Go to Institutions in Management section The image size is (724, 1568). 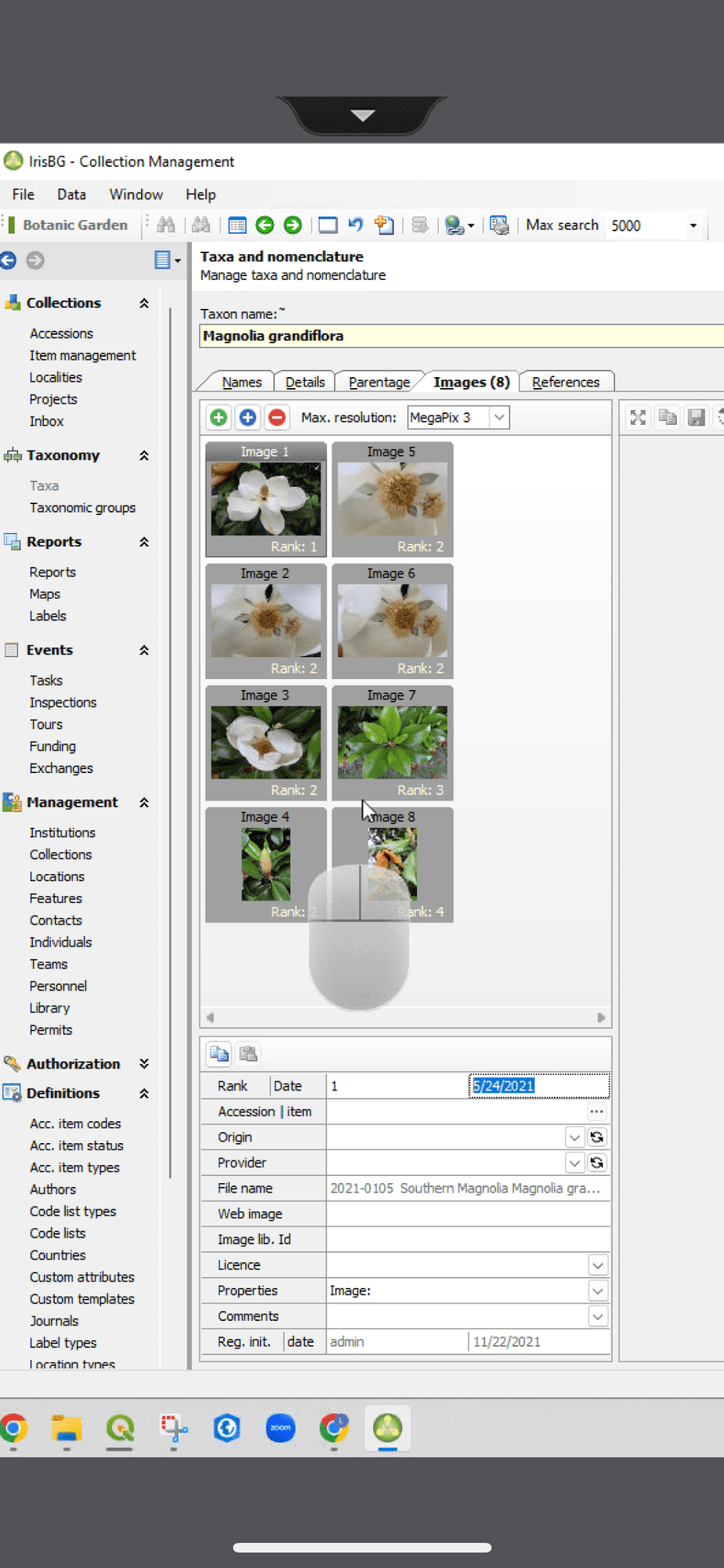63,833
